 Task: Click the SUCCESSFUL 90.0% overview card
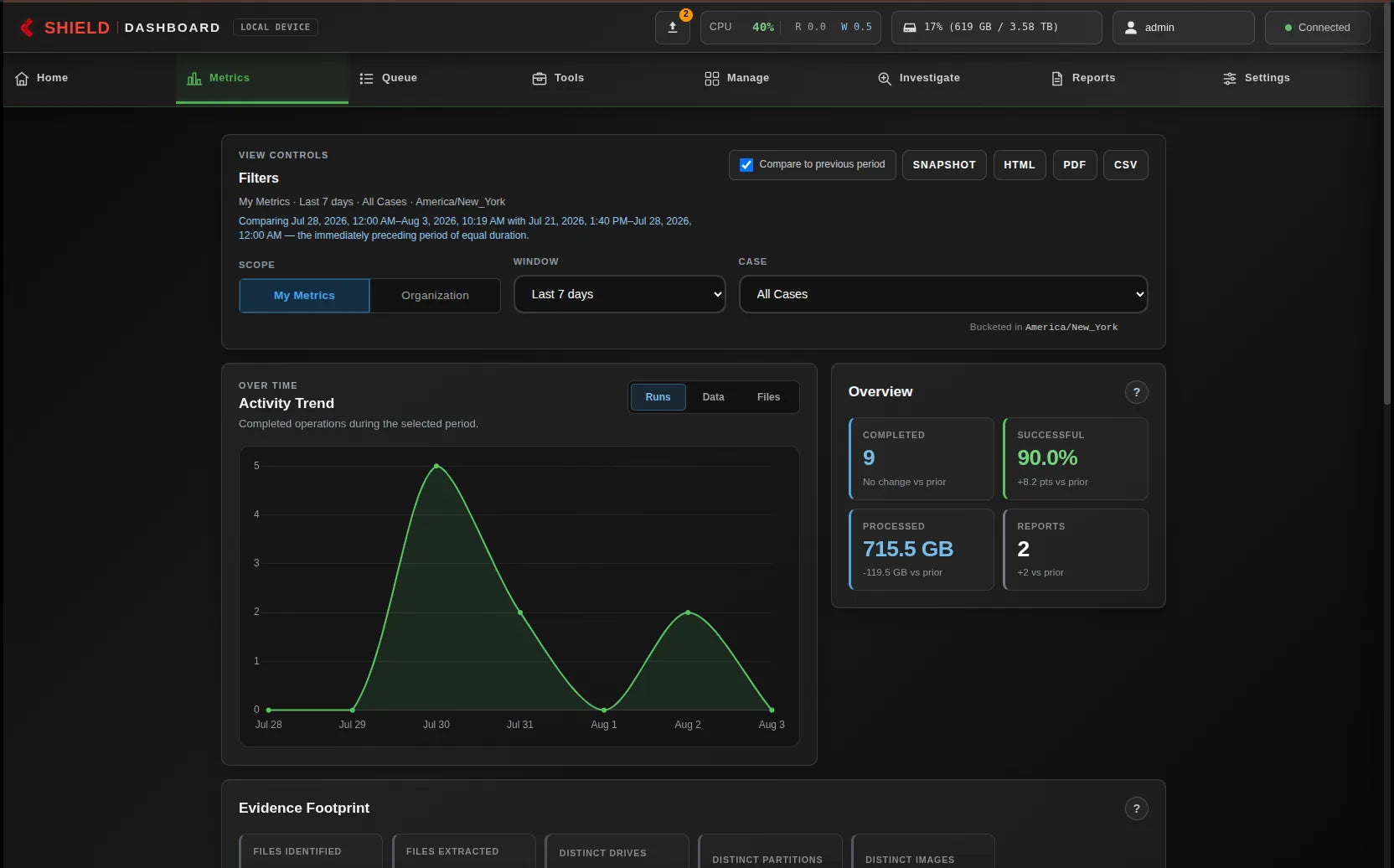(1075, 459)
